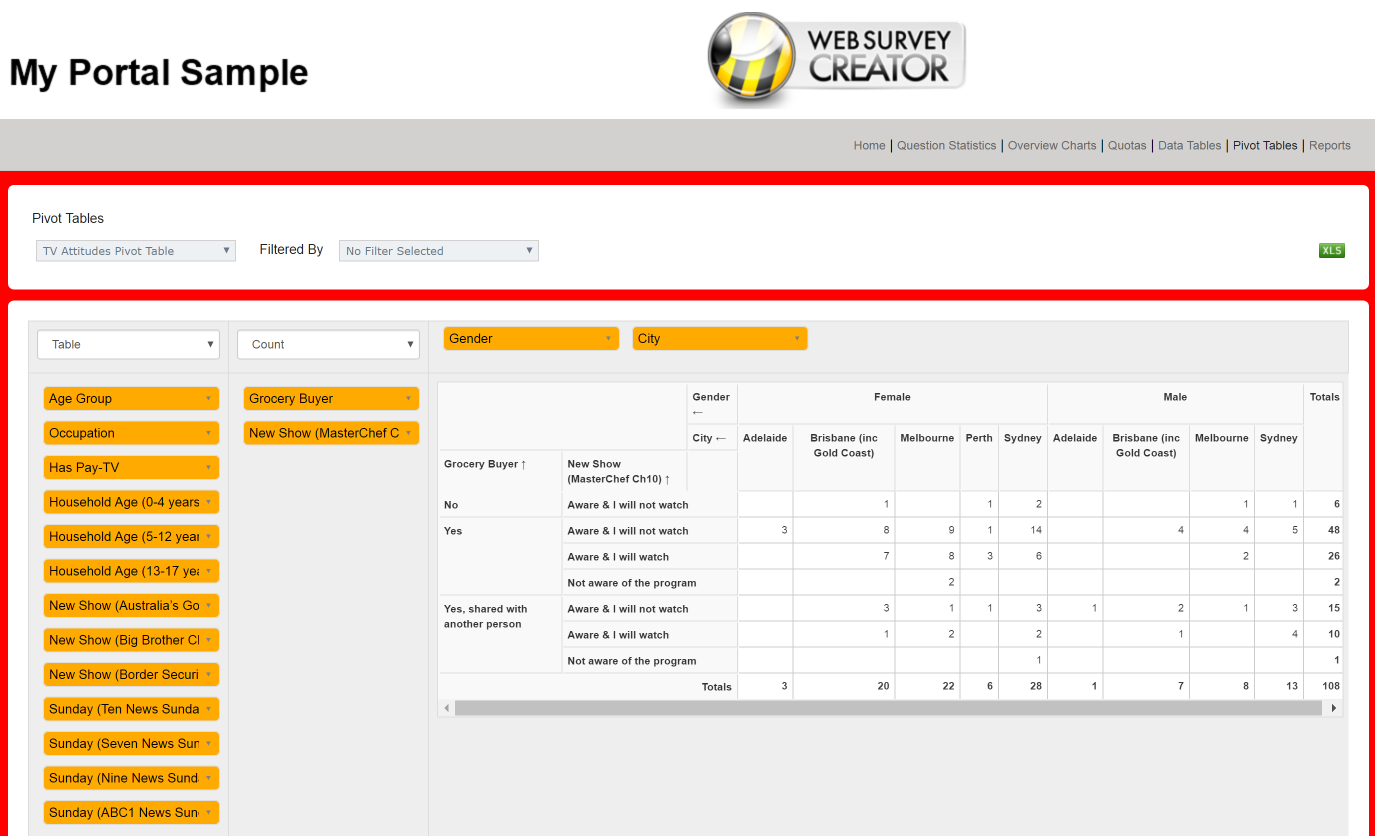Image resolution: width=1375 pixels, height=836 pixels.
Task: Click the Web Survey Creator logo
Action: (836, 56)
